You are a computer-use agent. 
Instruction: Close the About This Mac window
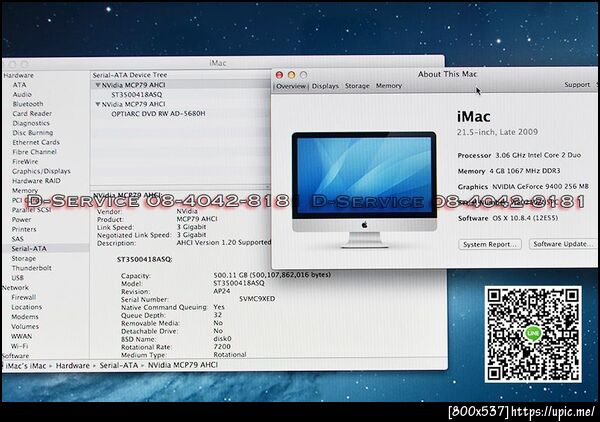(279, 75)
